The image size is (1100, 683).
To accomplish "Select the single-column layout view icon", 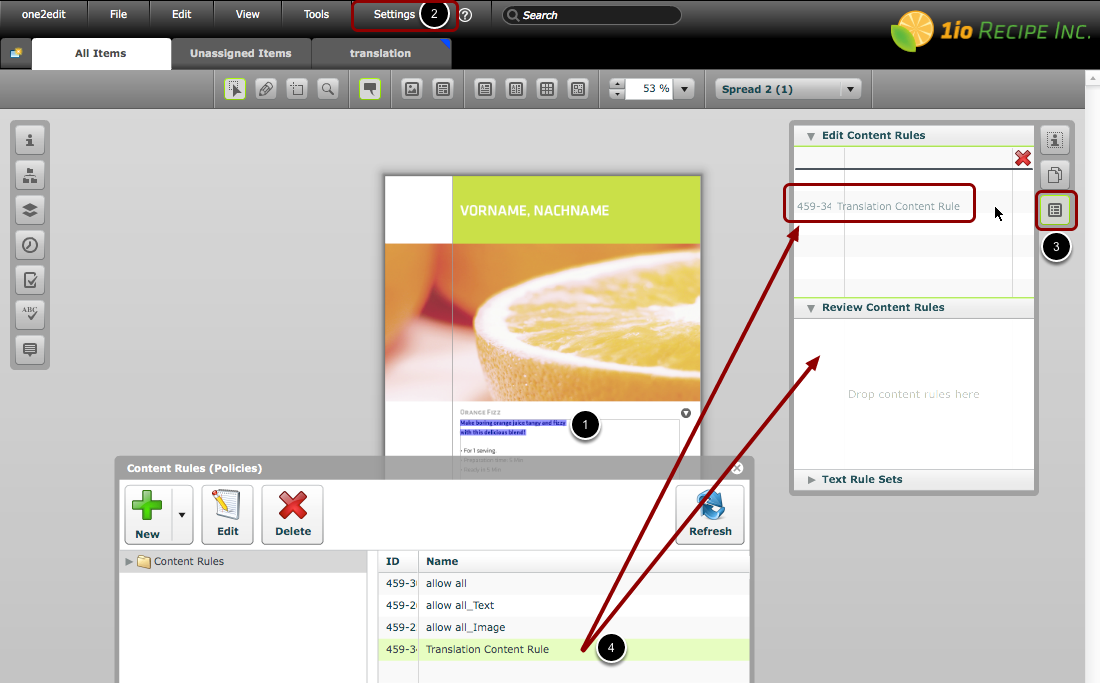I will pos(485,89).
